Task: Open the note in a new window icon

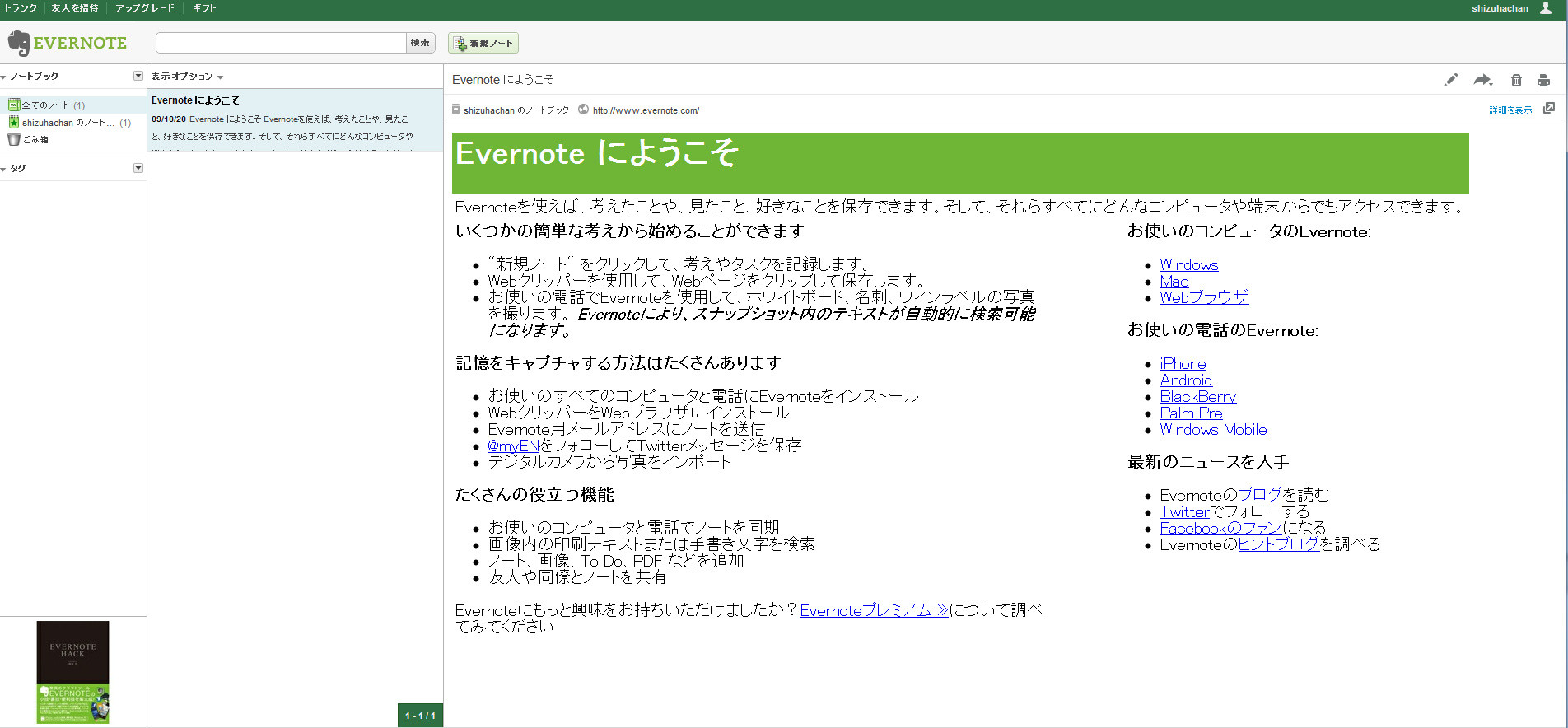Action: (1549, 109)
